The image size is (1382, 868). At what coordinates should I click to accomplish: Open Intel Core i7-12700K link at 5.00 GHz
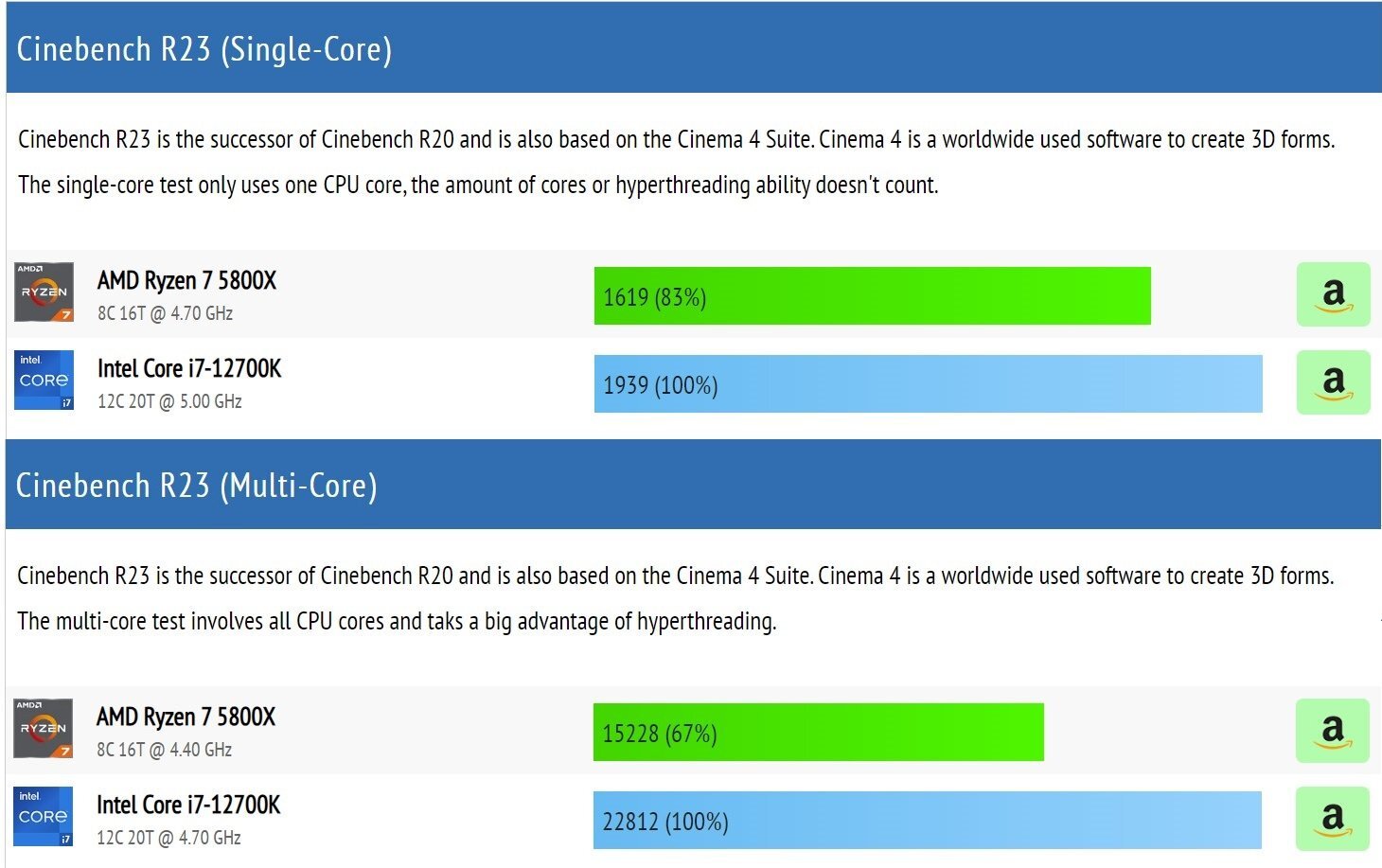click(189, 368)
